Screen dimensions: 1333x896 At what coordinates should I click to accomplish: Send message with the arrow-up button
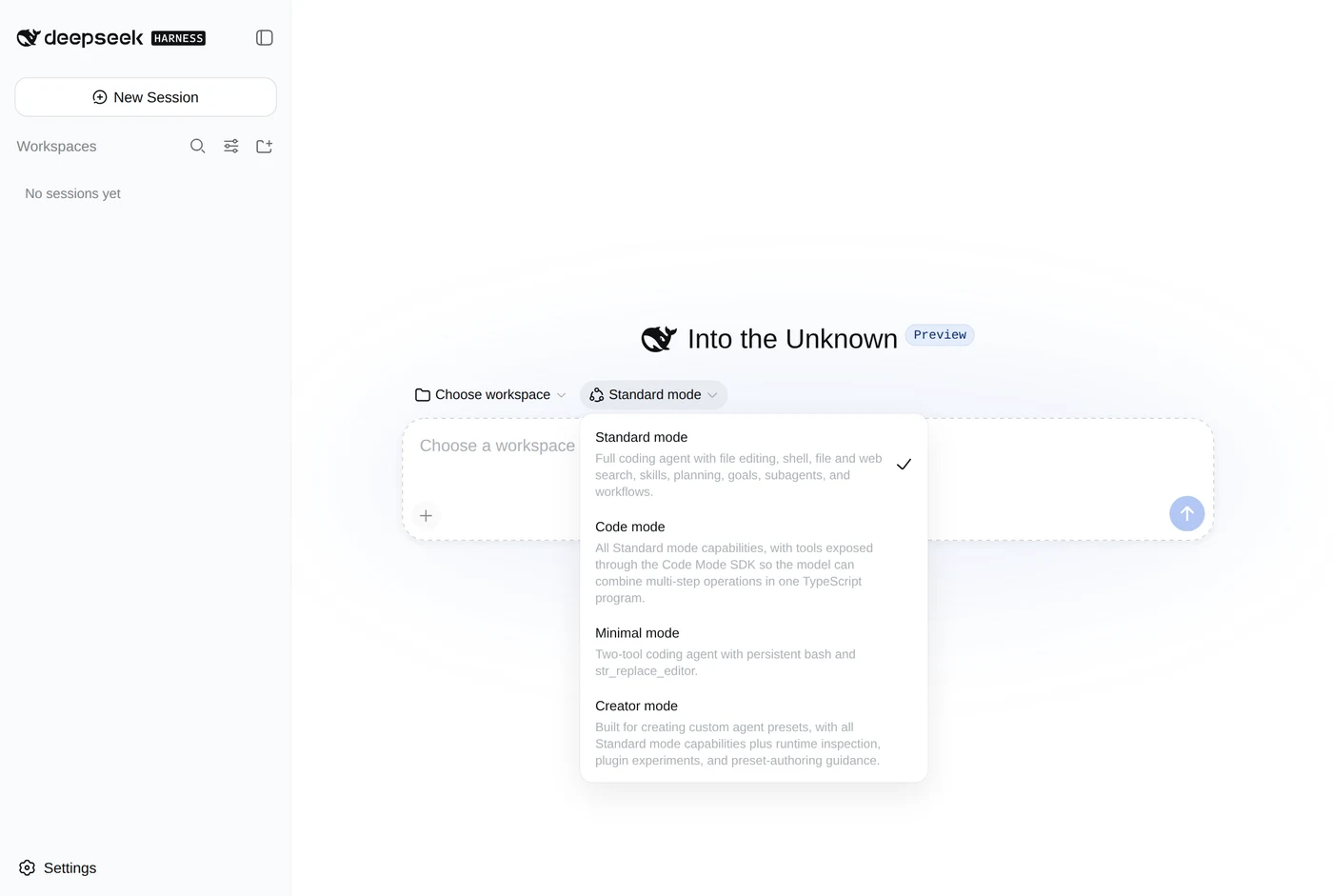1186,513
